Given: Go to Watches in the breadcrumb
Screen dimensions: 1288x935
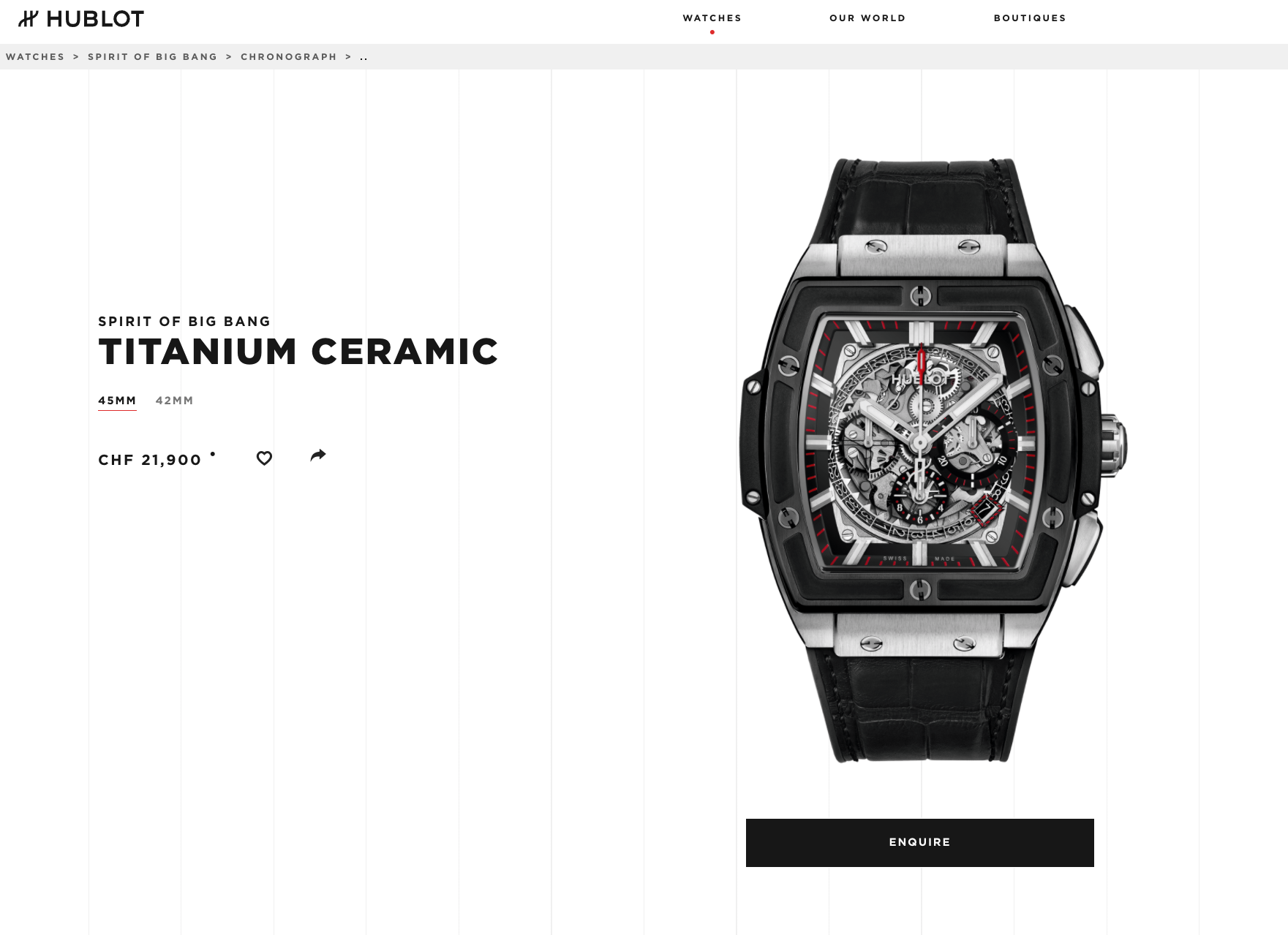Looking at the screenshot, I should pos(35,57).
